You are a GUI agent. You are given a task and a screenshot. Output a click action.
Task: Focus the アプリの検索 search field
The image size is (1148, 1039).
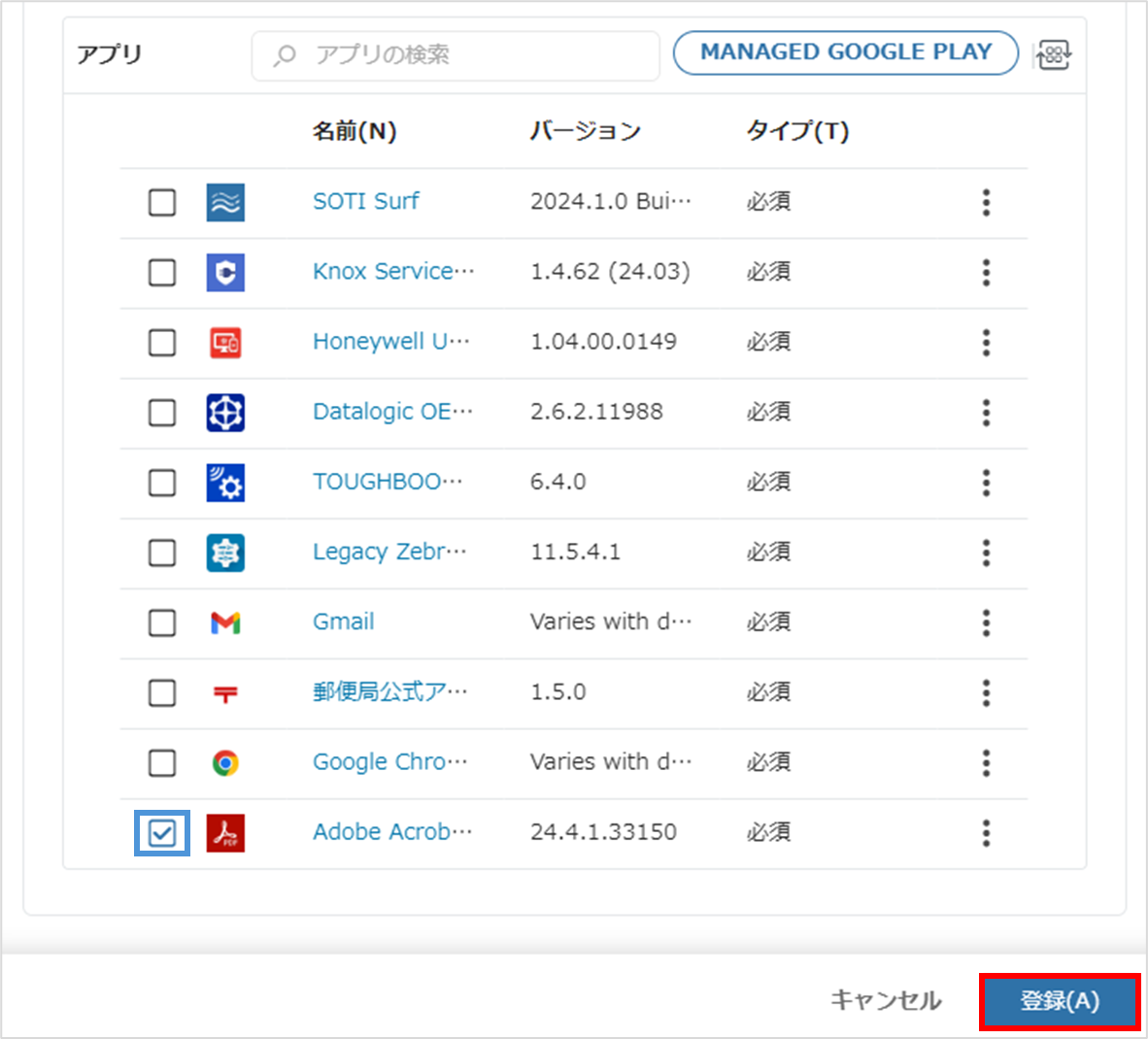(x=456, y=55)
